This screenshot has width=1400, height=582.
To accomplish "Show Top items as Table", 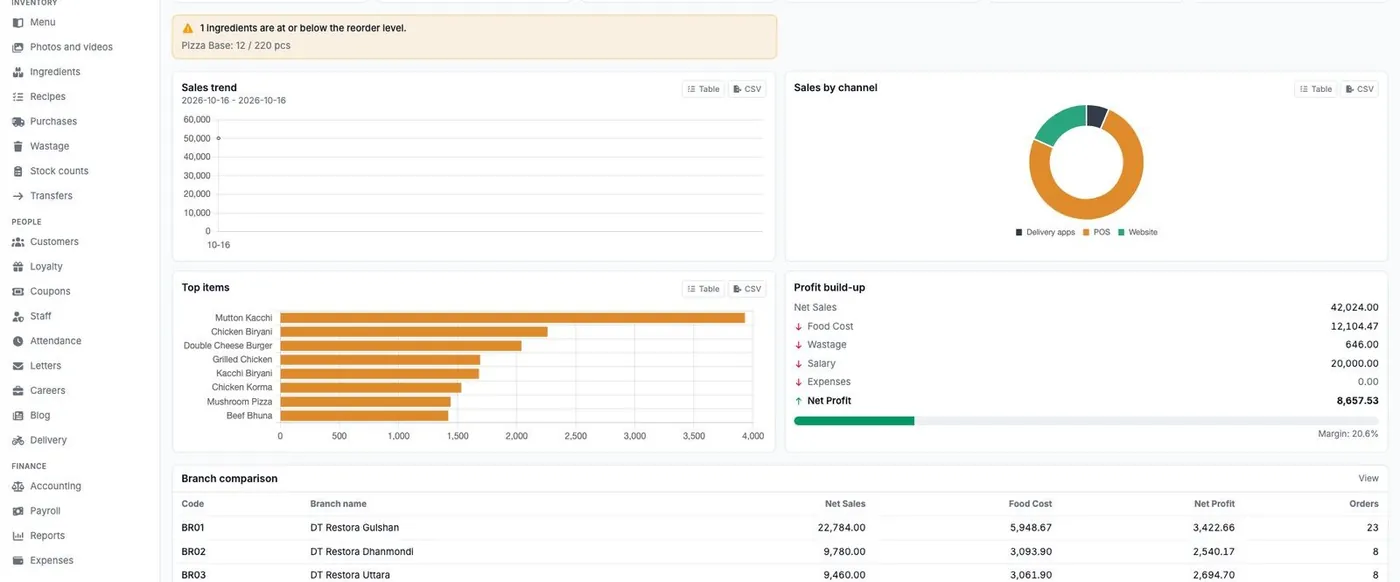I will (703, 289).
